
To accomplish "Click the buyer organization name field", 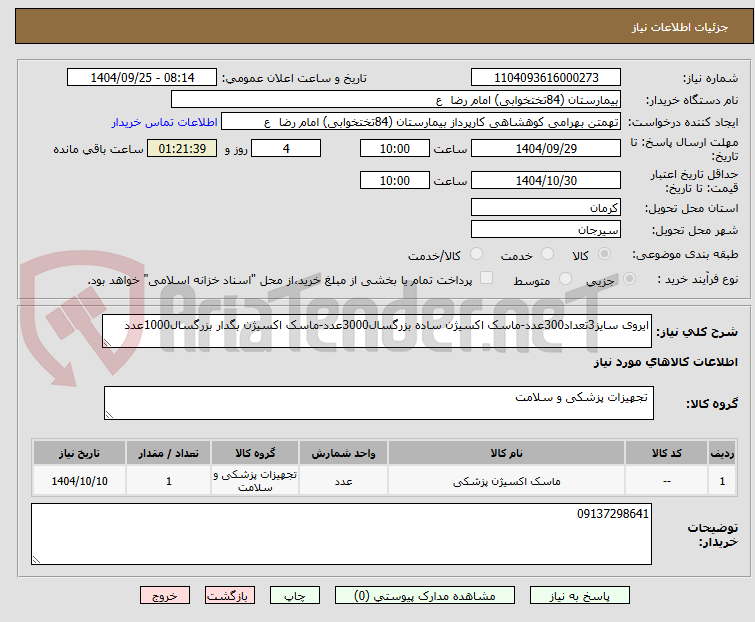I will click(x=396, y=100).
